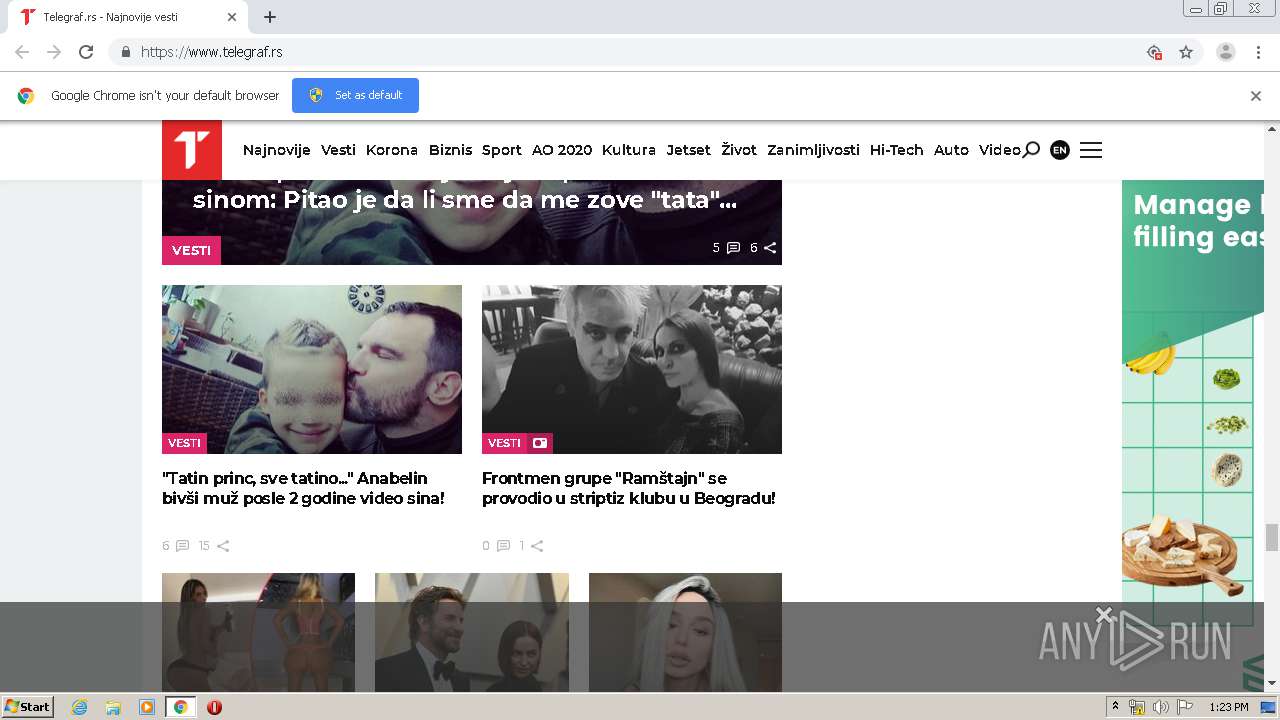Click comments icon under Ramštajn article
1280x720 pixels.
click(x=503, y=546)
